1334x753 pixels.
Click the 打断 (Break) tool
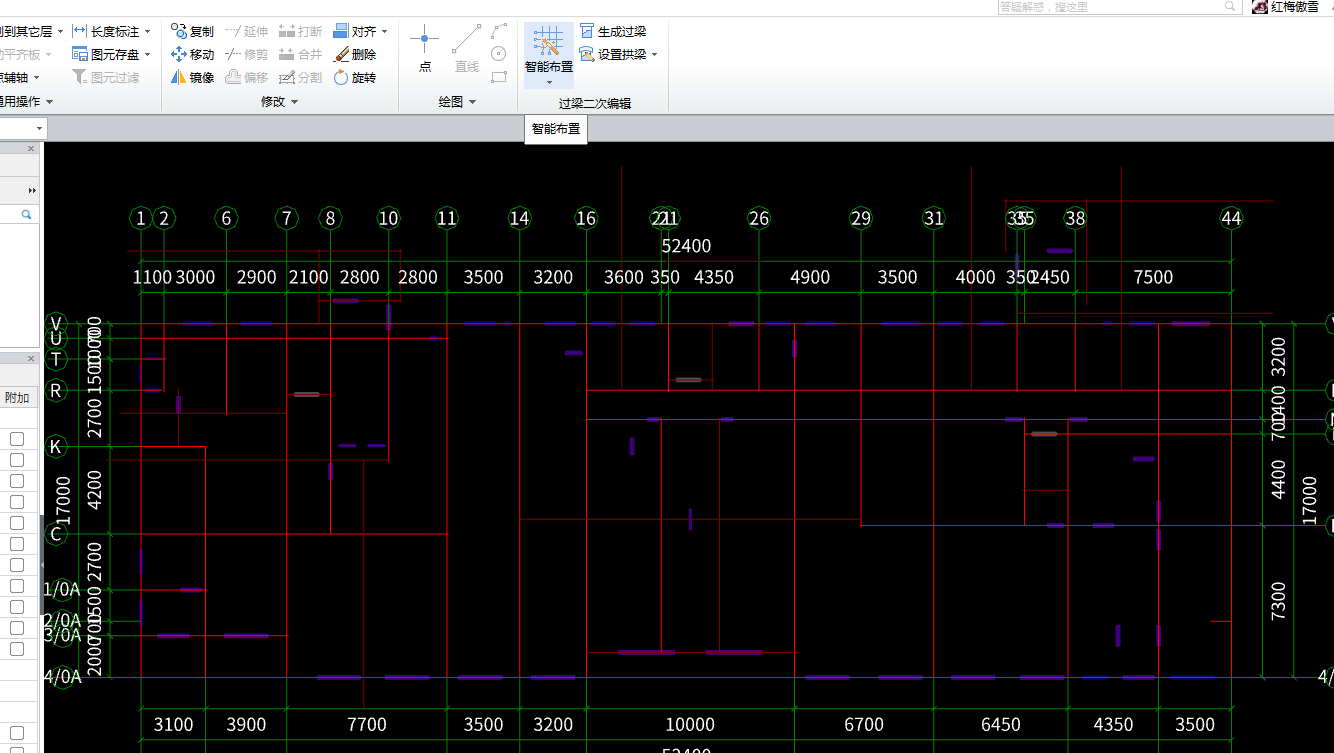point(300,32)
